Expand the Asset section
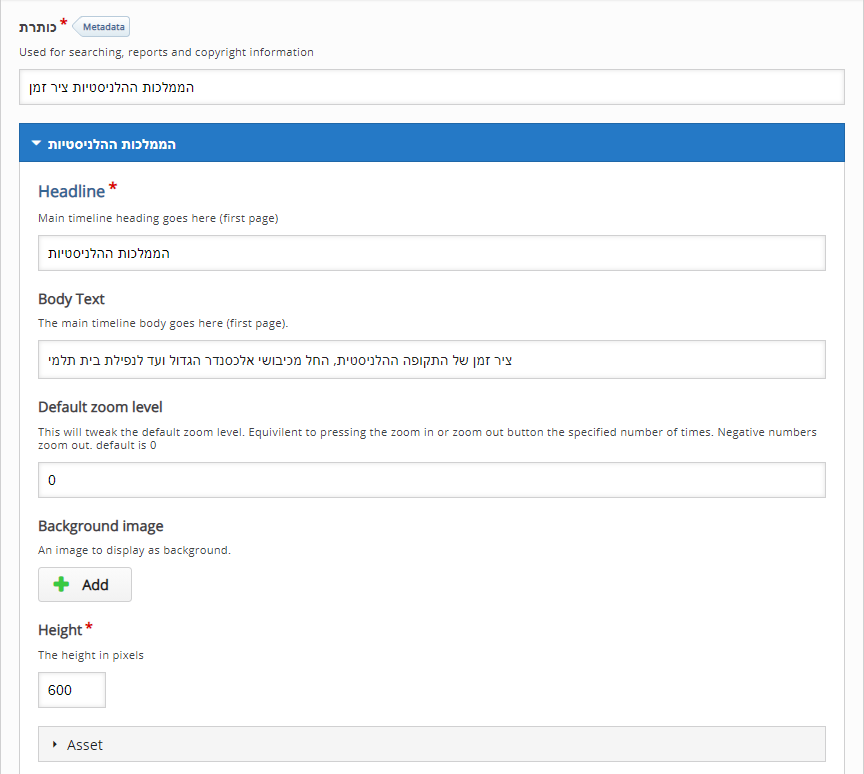864x774 pixels. pyautogui.click(x=431, y=744)
